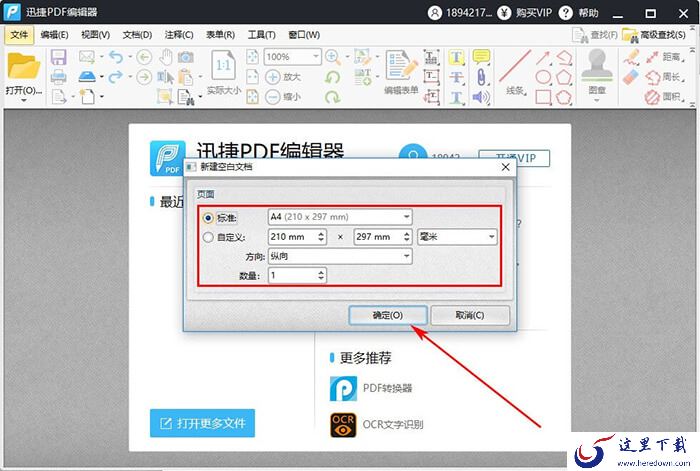Click the 297 mm height stepper
This screenshot has height=471, width=700.
(x=406, y=237)
